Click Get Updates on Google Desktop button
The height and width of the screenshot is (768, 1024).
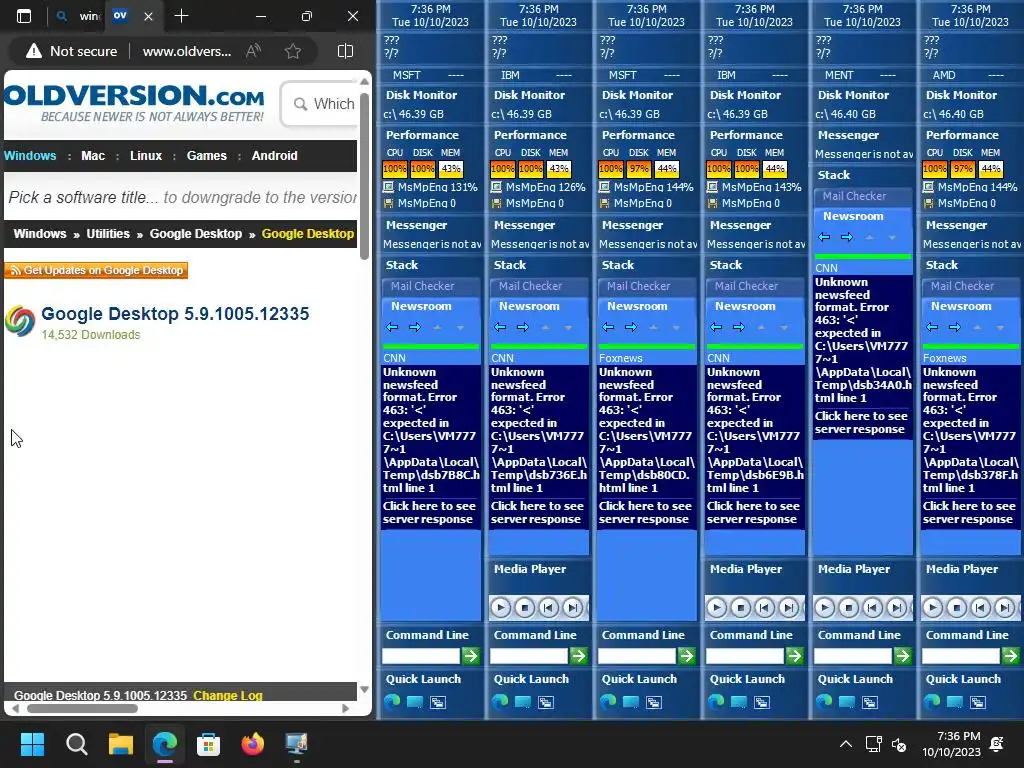pyautogui.click(x=96, y=270)
